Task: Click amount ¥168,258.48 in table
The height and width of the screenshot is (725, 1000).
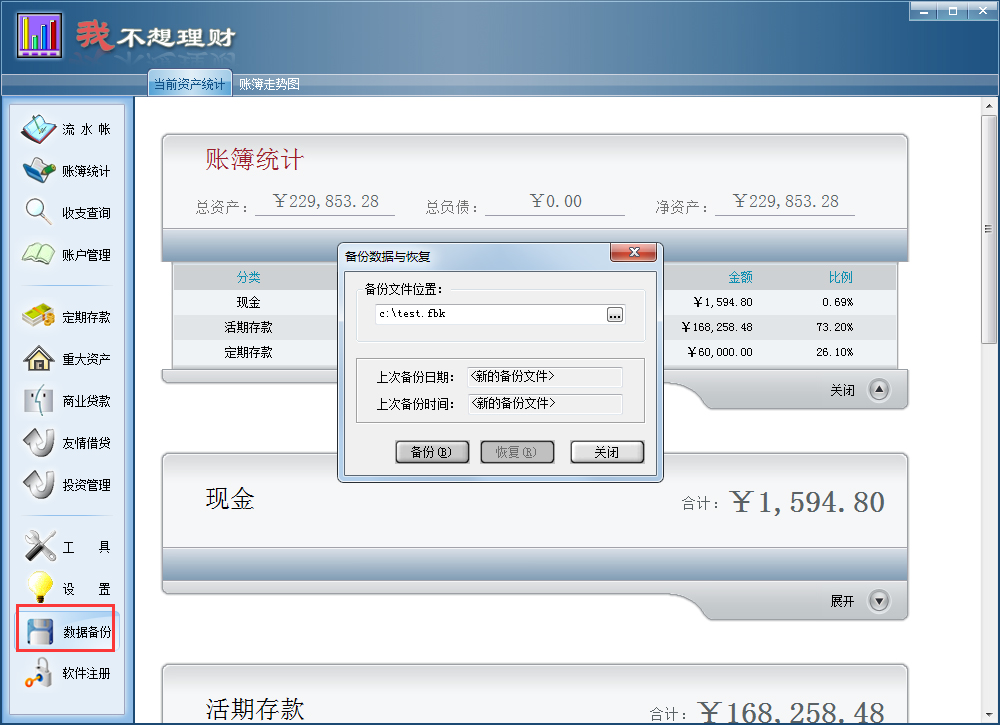Action: (717, 327)
